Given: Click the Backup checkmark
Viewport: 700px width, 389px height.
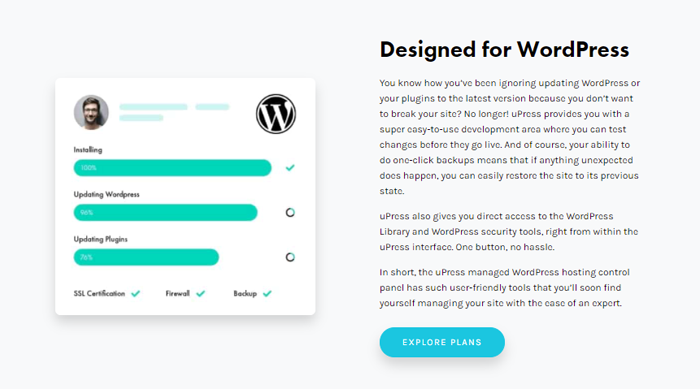Looking at the screenshot, I should pos(267,293).
